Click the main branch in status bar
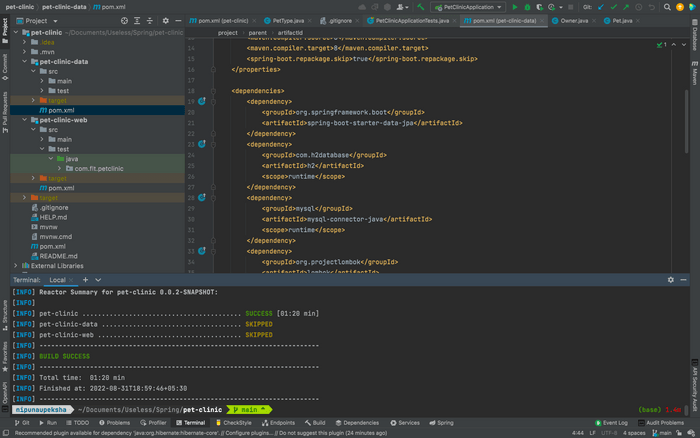This screenshot has height=438, width=700. [662, 433]
